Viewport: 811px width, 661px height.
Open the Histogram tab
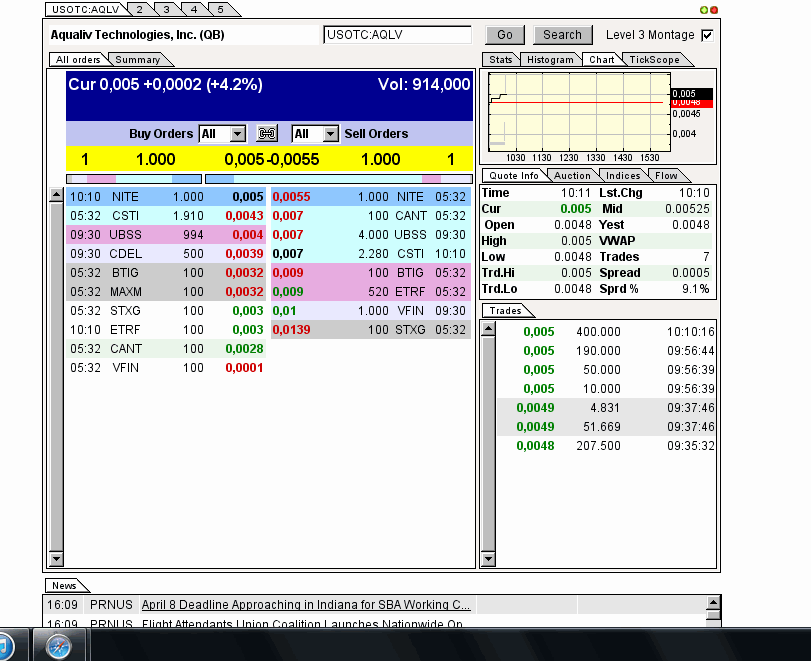[x=550, y=59]
